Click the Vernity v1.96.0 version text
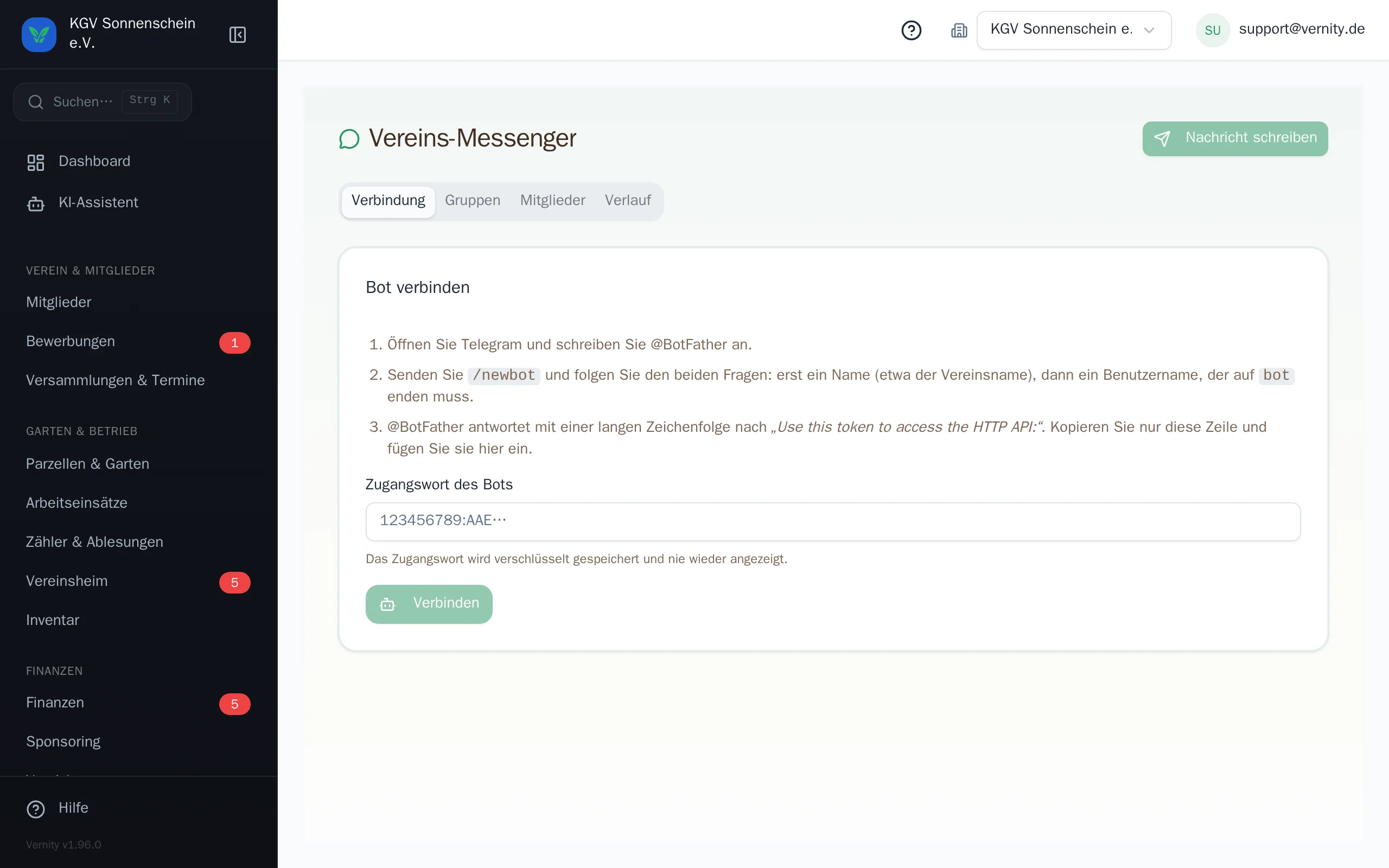This screenshot has width=1389, height=868. coord(63,845)
